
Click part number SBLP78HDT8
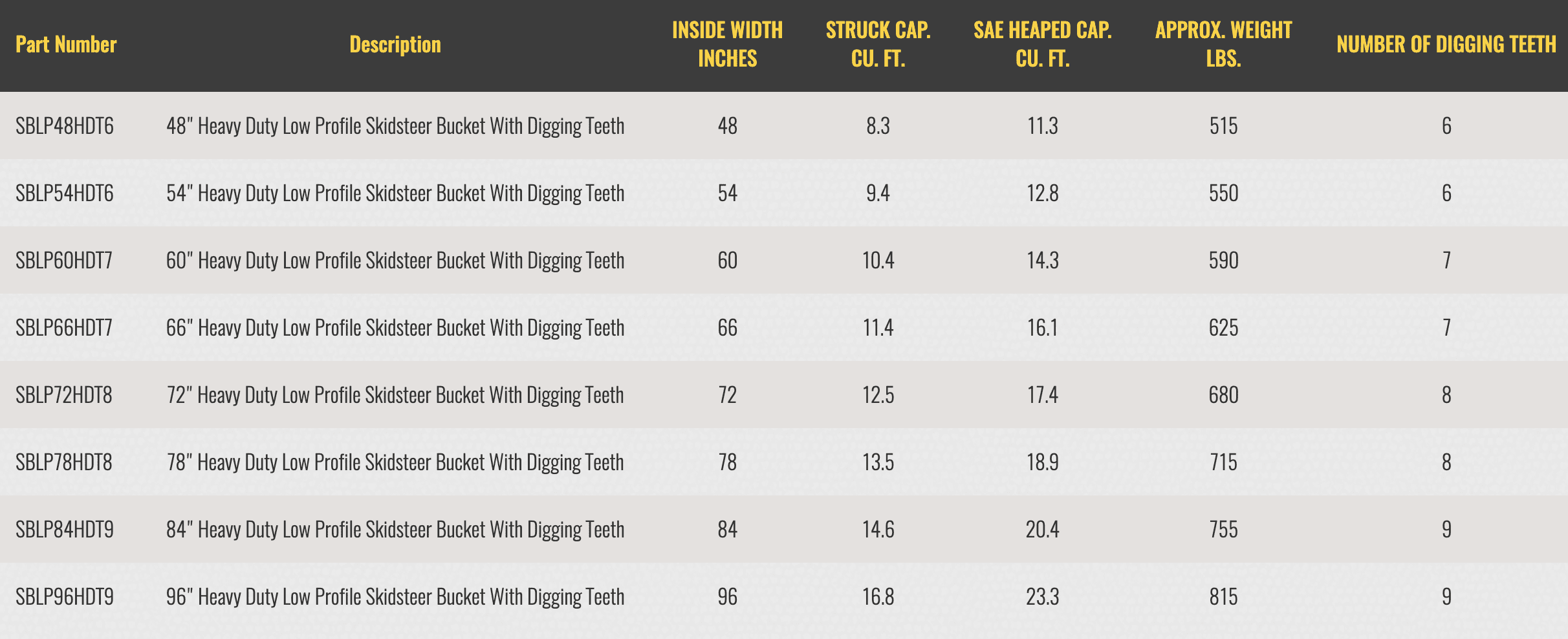tap(64, 462)
